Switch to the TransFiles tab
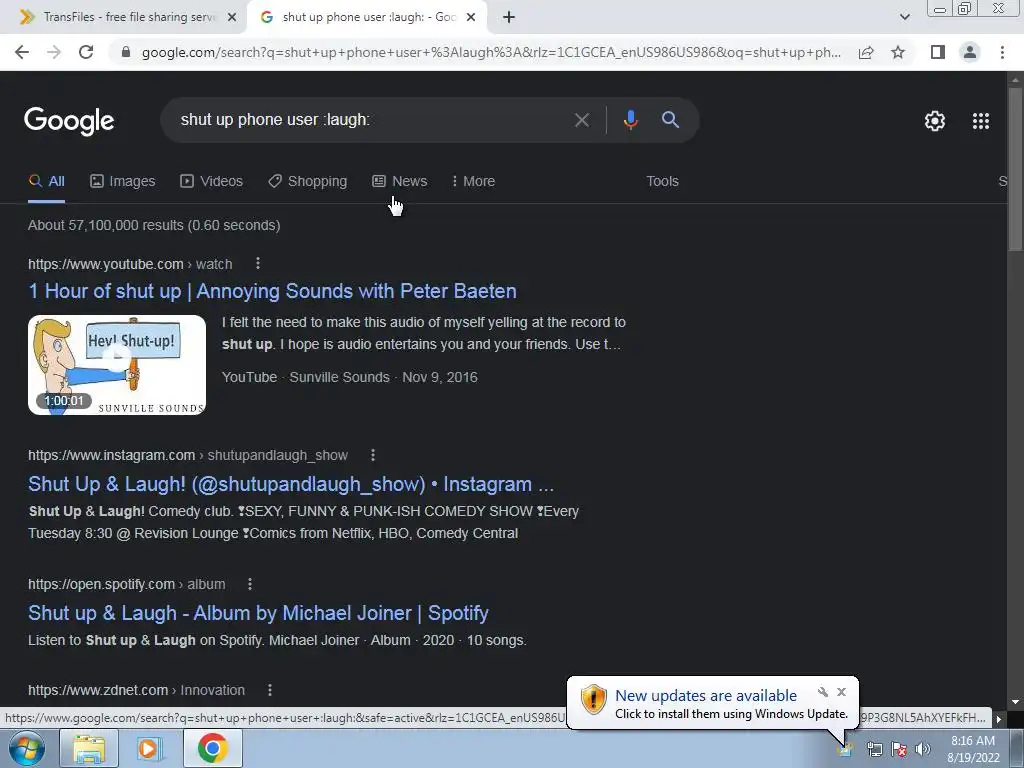 (x=124, y=18)
